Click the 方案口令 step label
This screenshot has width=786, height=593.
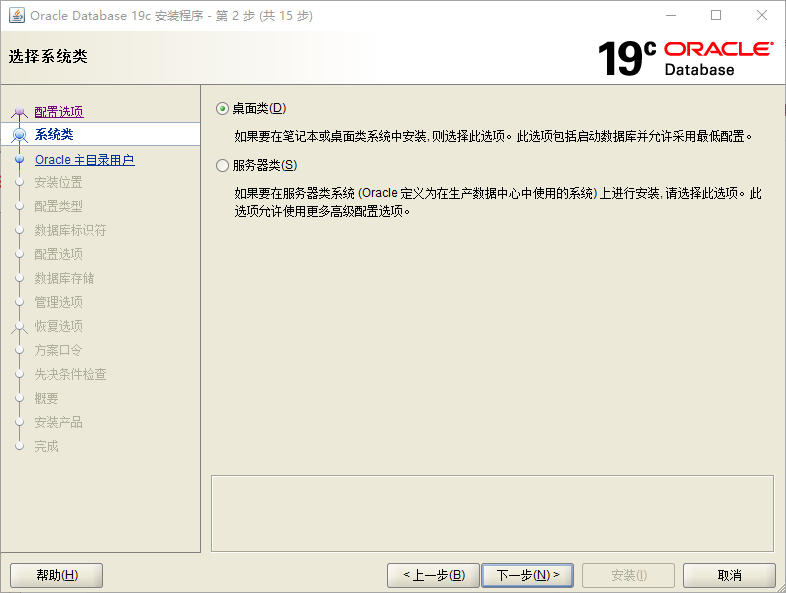tap(58, 350)
